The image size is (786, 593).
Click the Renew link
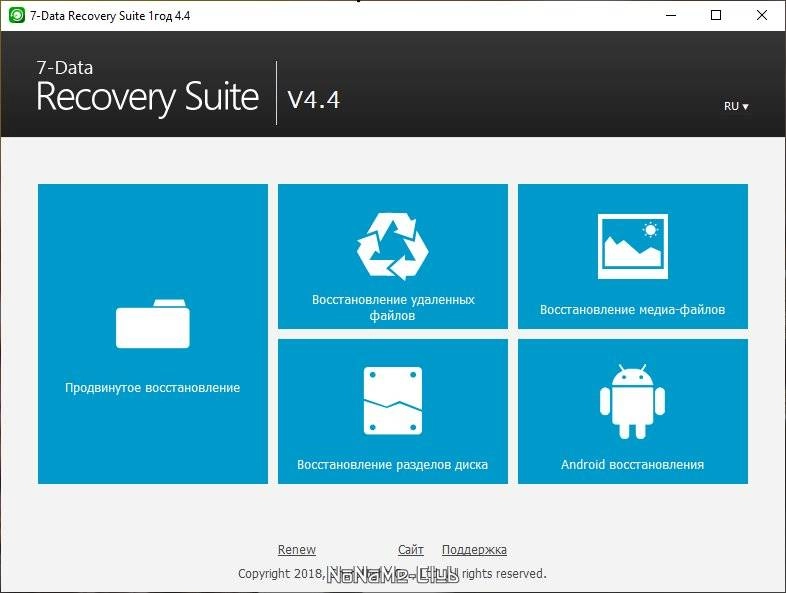coord(297,549)
